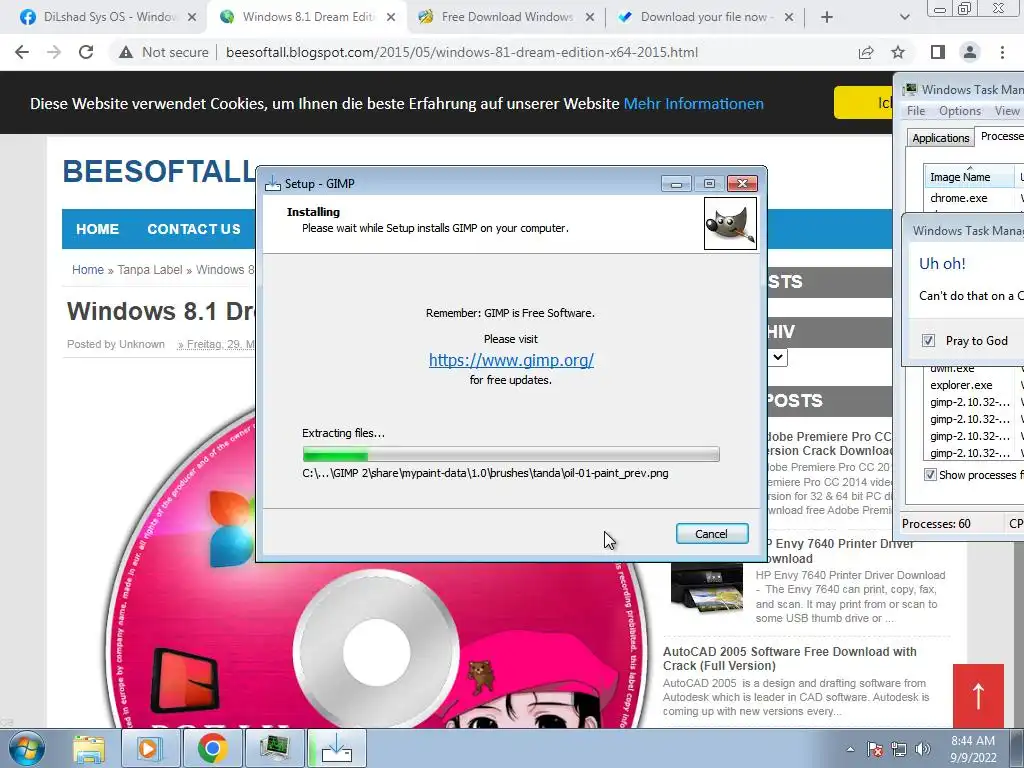This screenshot has width=1024, height=768.
Task: Close the Free Download Windows tab
Action: point(590,17)
